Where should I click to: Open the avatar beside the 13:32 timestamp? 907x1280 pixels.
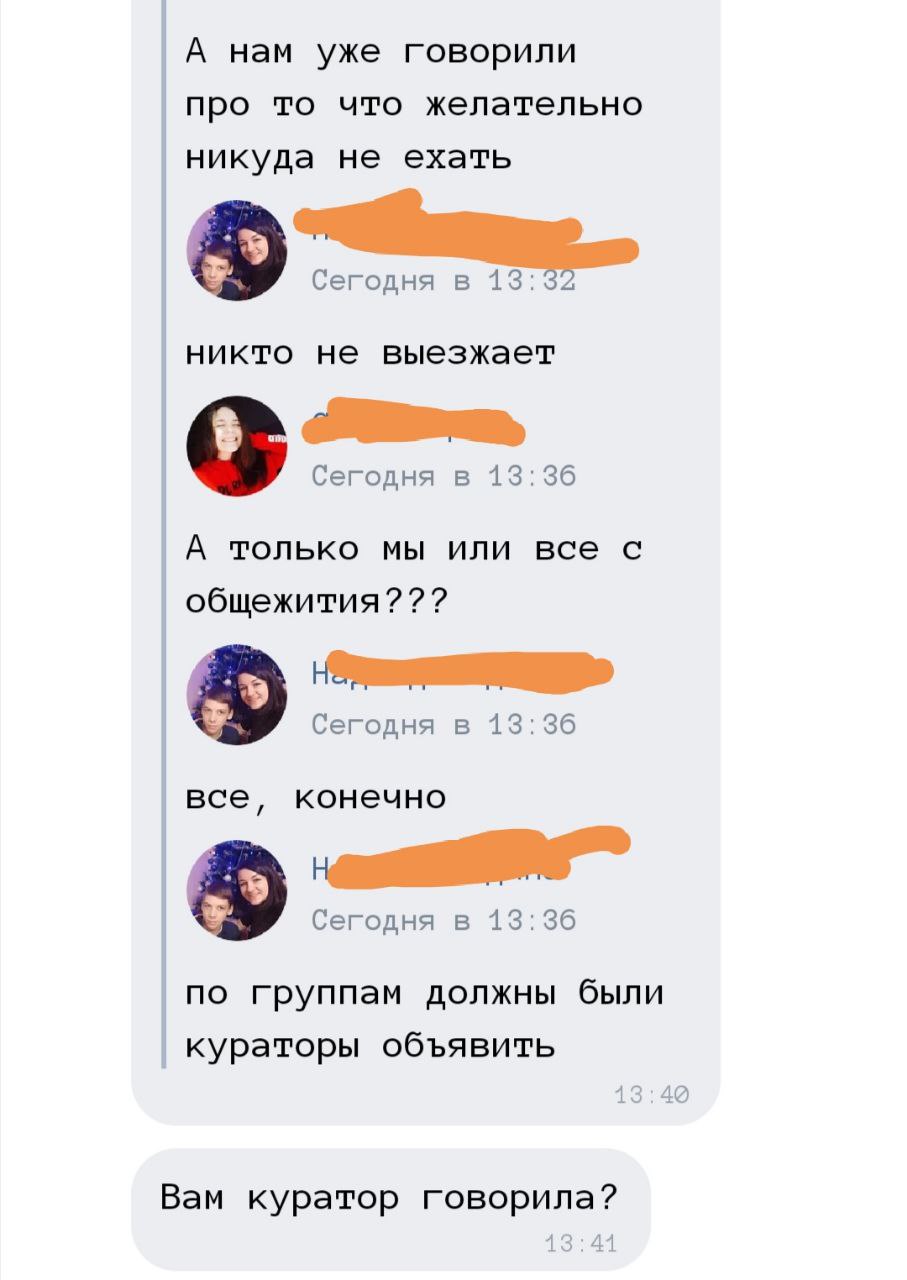tap(237, 250)
